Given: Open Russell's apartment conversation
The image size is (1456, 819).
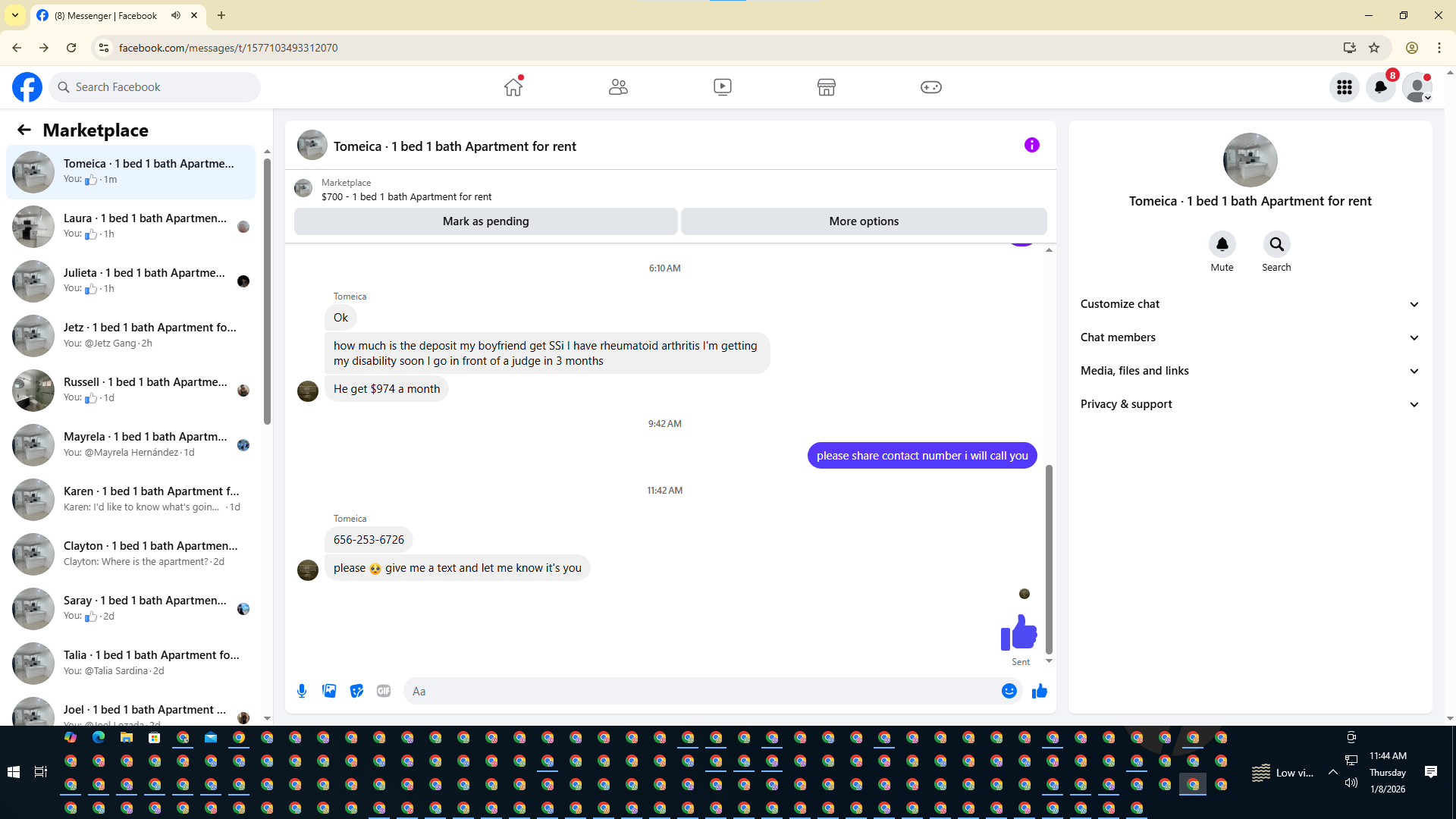Looking at the screenshot, I should 131,391.
